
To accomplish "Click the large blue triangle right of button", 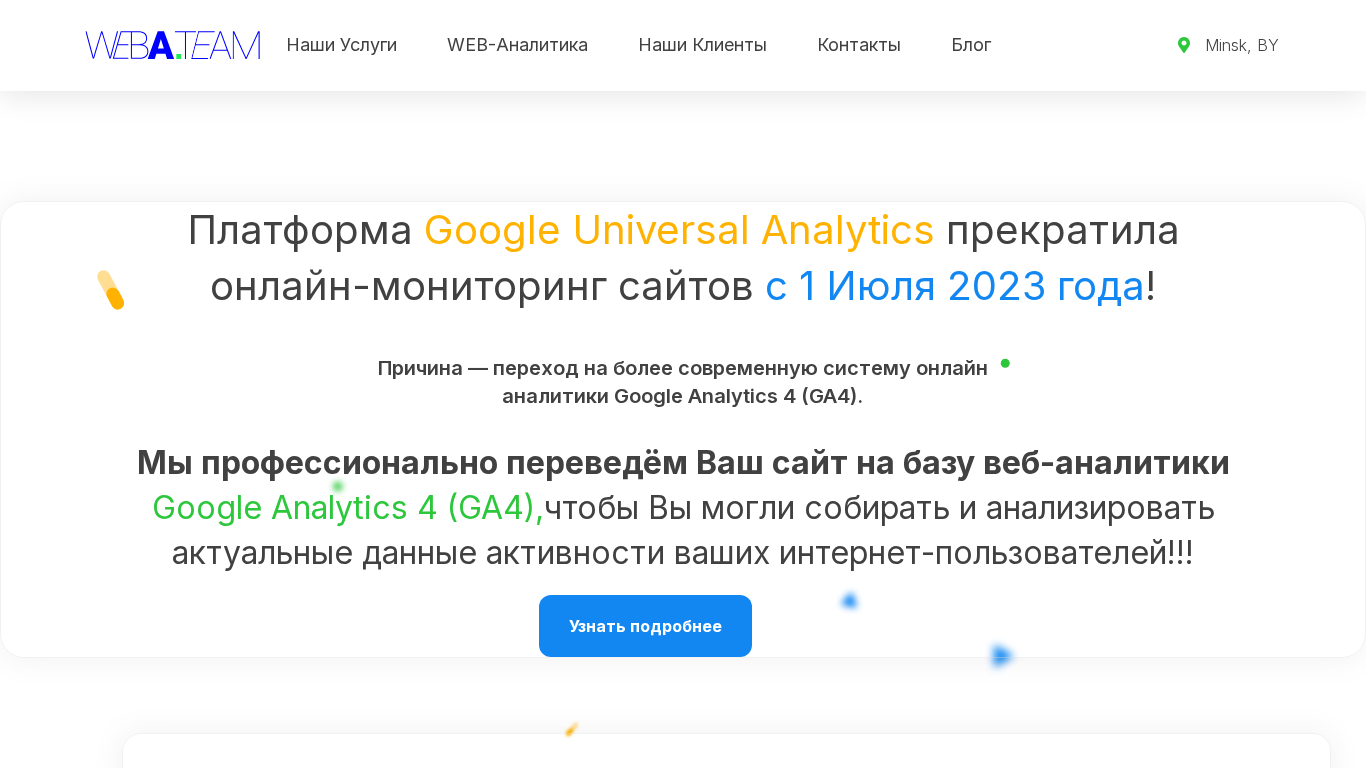I will (1001, 656).
